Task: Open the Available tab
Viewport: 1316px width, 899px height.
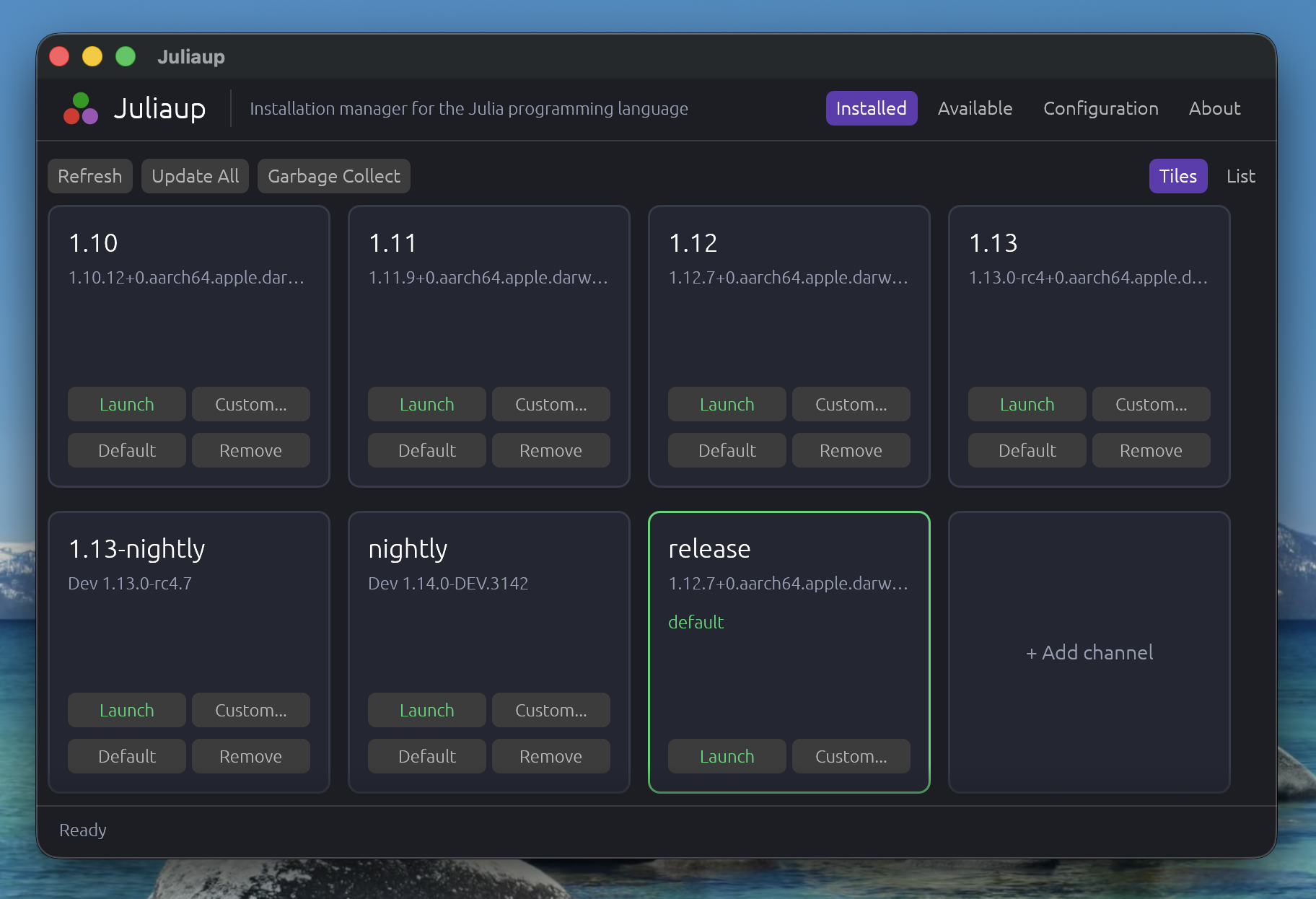Action: [x=975, y=108]
